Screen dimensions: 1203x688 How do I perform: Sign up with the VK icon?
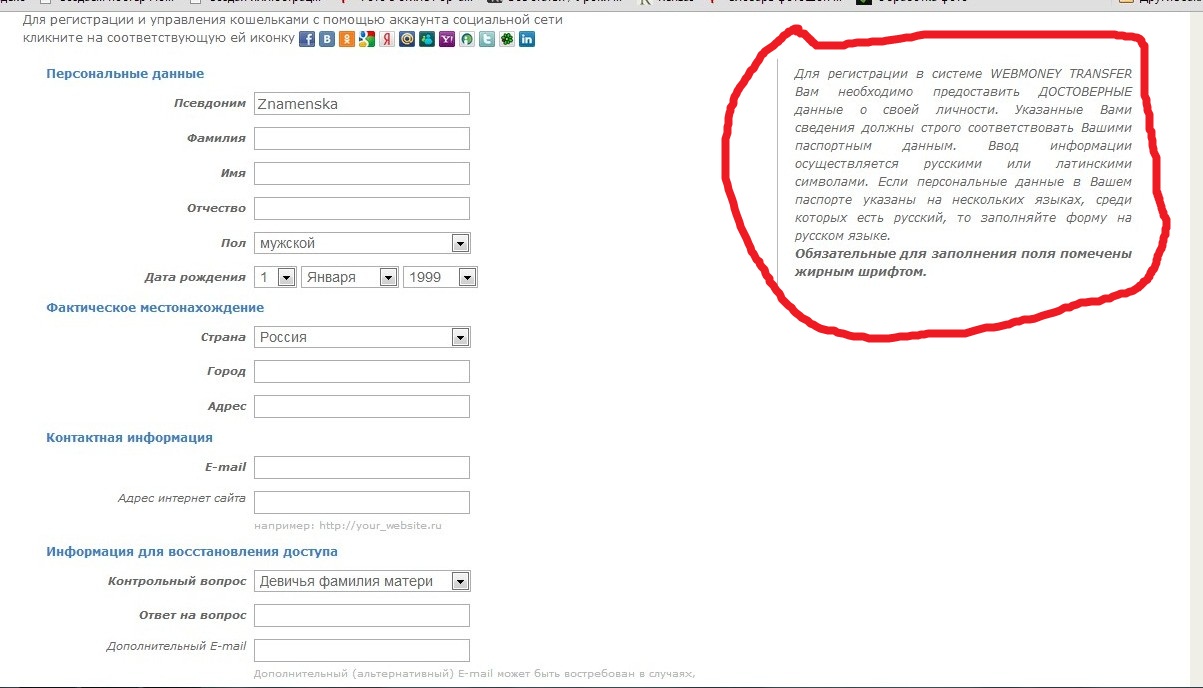pyautogui.click(x=327, y=39)
